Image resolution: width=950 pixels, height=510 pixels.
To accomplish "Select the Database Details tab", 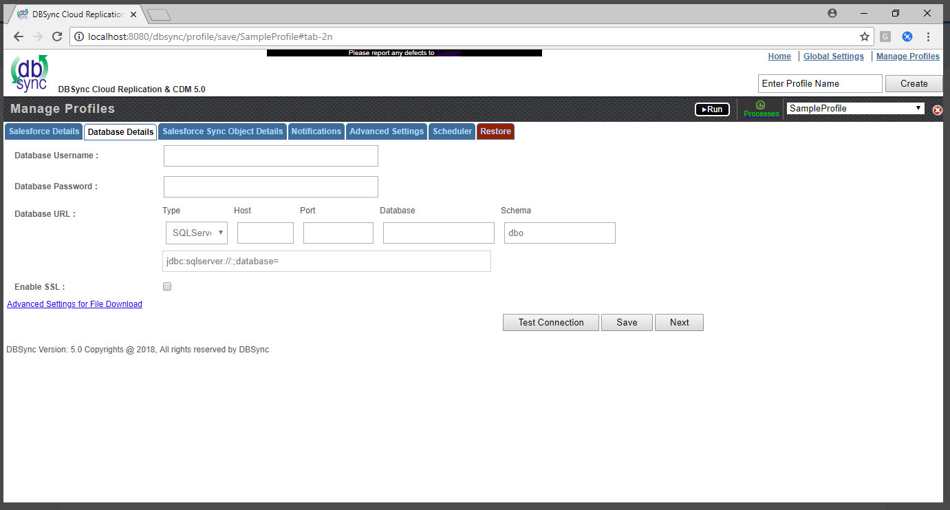I will click(x=121, y=132).
